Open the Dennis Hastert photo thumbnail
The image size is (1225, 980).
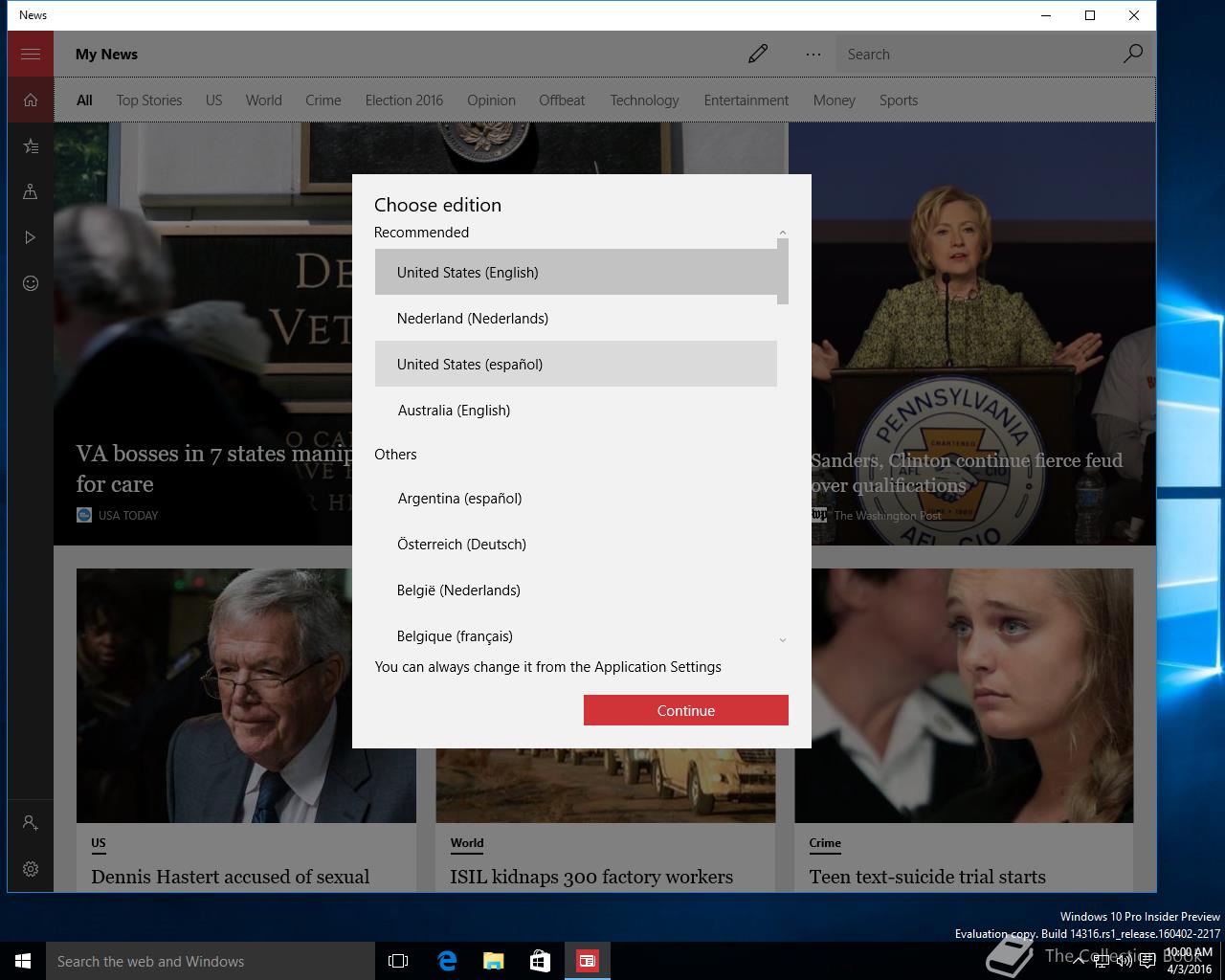[246, 696]
